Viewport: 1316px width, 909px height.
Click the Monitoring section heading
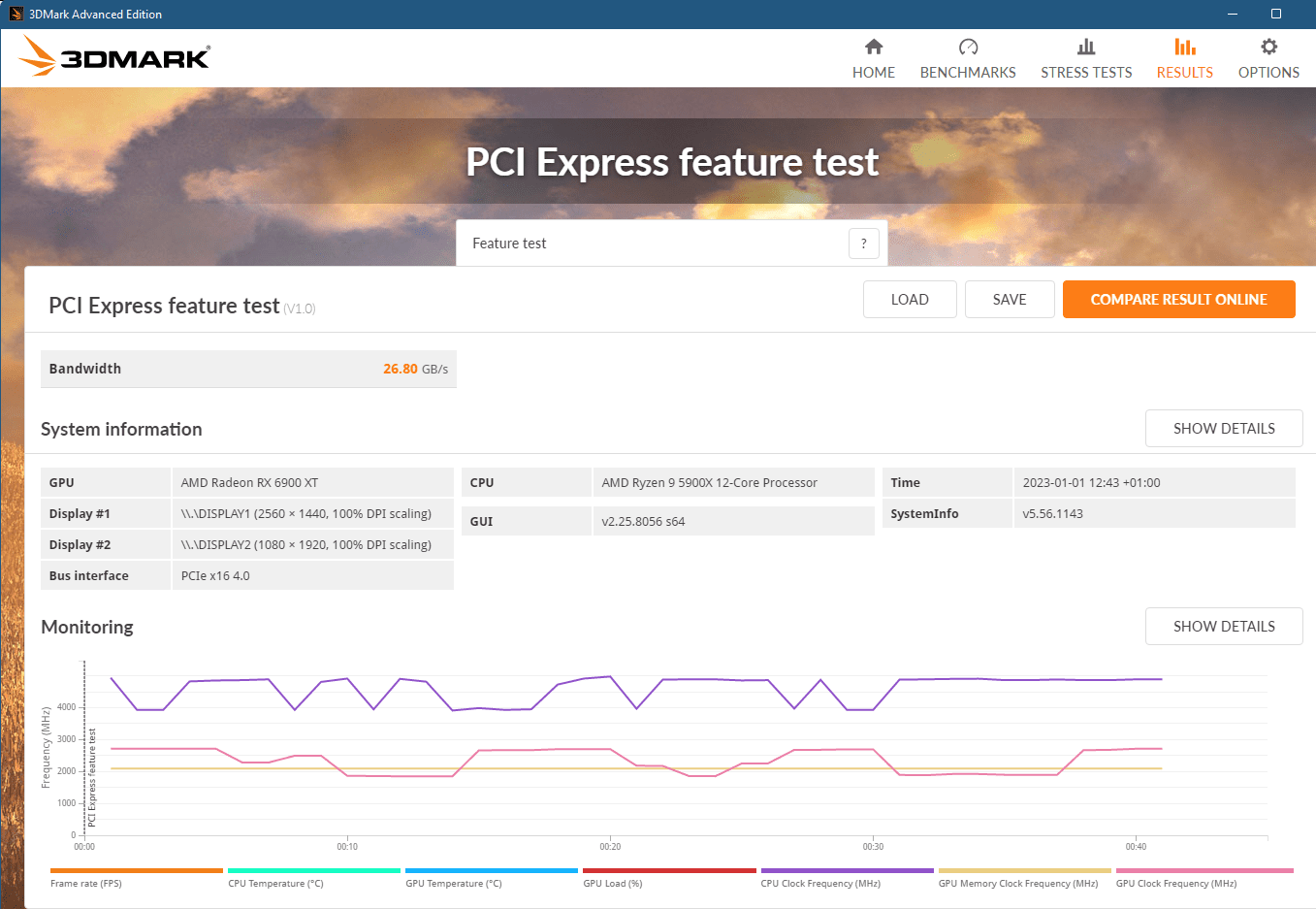[x=87, y=628]
